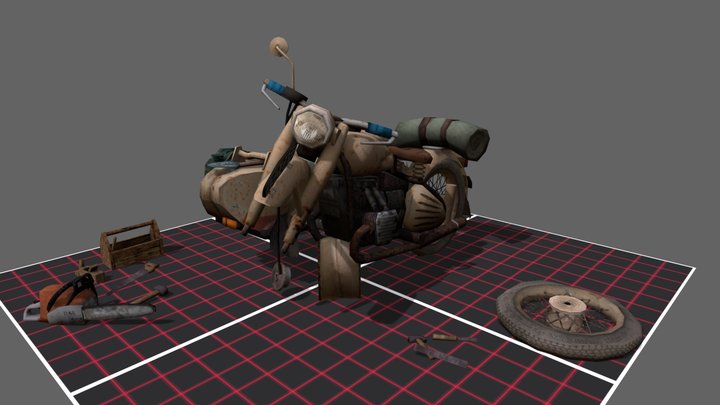Image resolution: width=720 pixels, height=405 pixels.
Task: Pick the detached spoked wheel lying on the floor
Action: click(x=569, y=319)
